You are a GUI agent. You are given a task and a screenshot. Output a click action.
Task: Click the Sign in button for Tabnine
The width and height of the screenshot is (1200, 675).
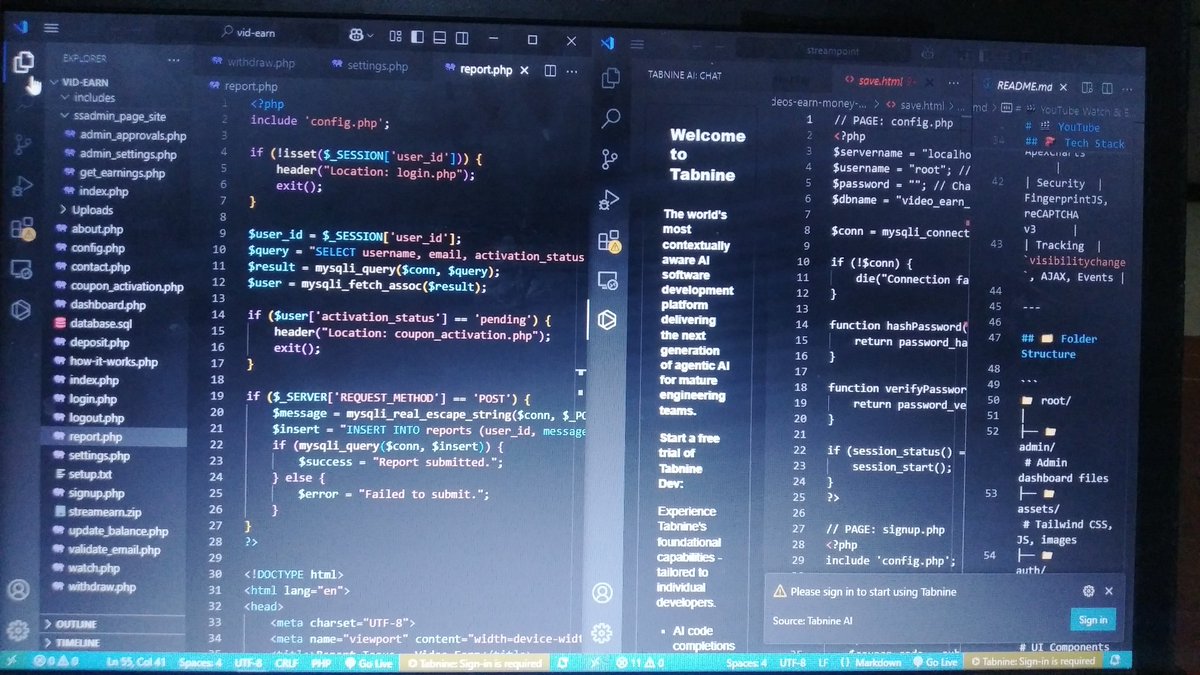(x=1093, y=620)
